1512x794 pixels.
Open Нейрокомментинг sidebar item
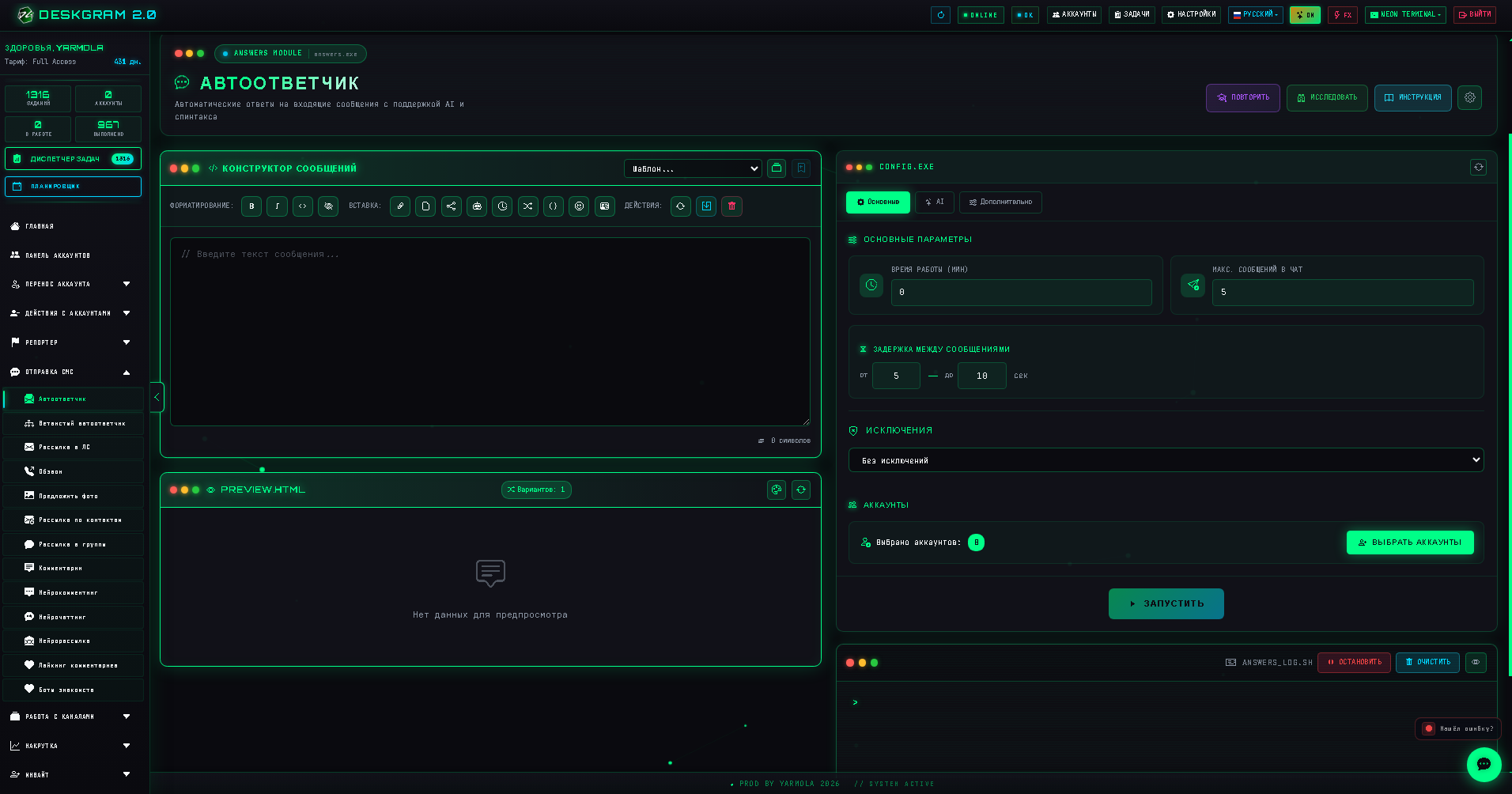74,592
